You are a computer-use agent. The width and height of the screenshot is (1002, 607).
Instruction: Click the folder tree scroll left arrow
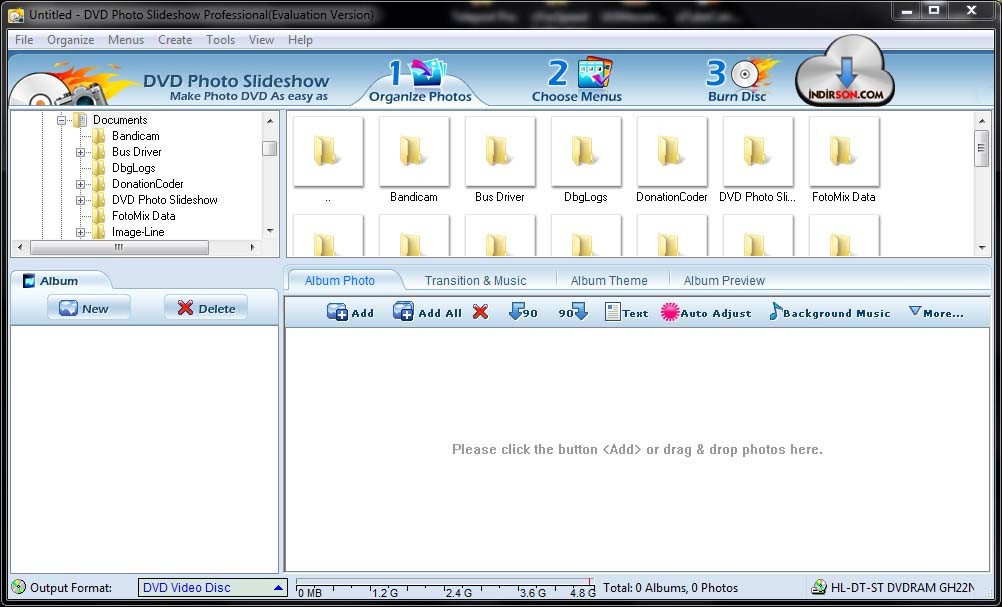coord(20,247)
